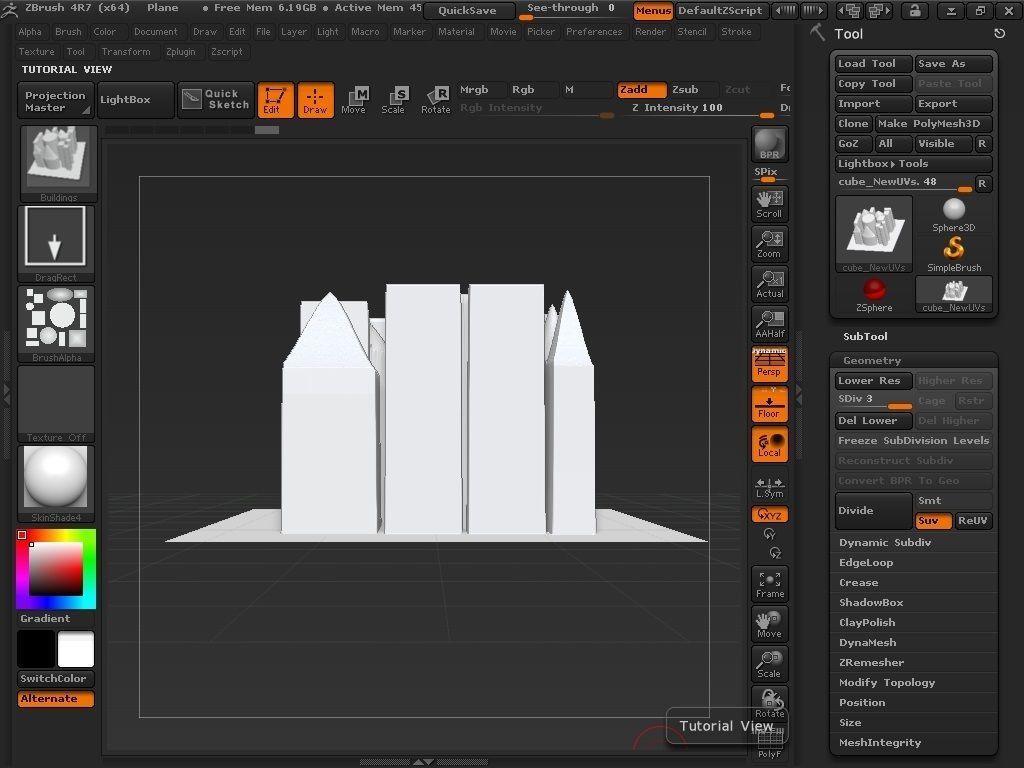The height and width of the screenshot is (768, 1024).
Task: Open the DragRect stroke picker
Action: 56,244
